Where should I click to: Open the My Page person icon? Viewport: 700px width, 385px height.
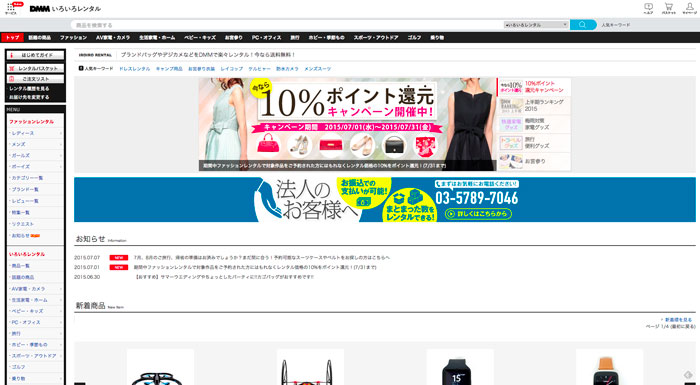[689, 8]
